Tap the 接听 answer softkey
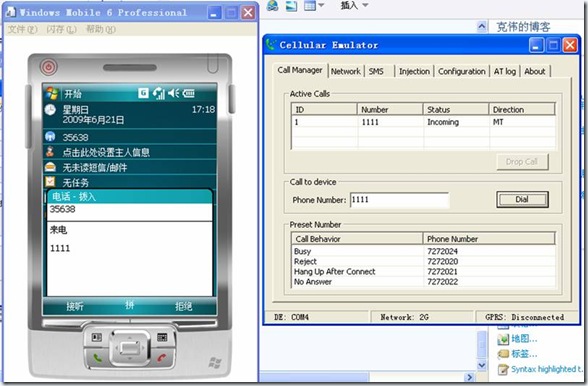 coord(75,306)
